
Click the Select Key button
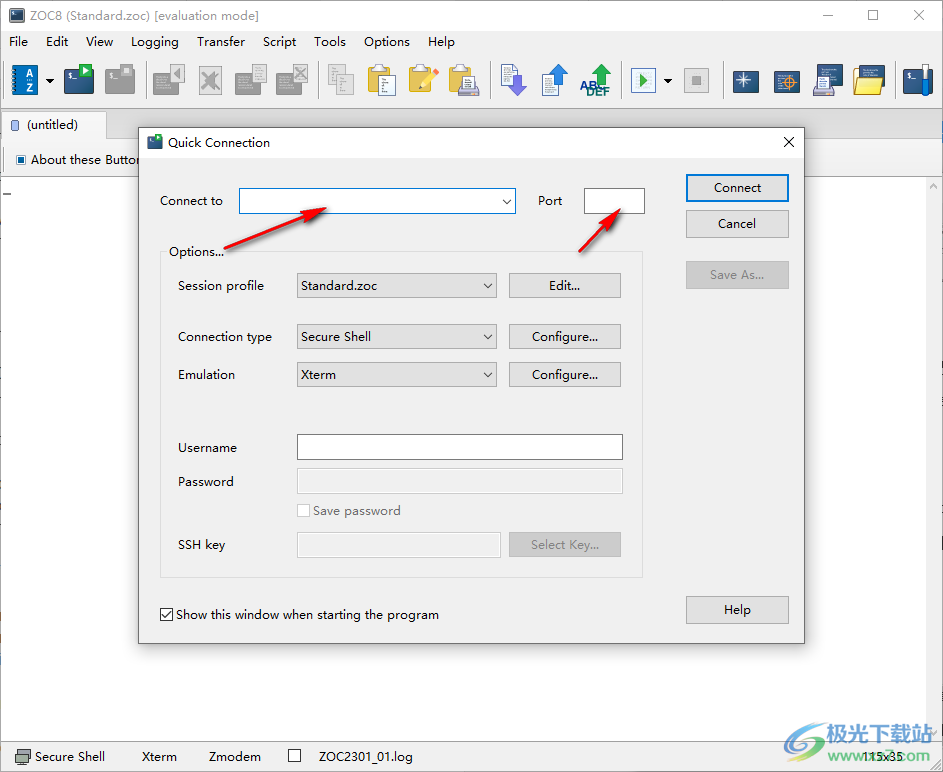[565, 545]
